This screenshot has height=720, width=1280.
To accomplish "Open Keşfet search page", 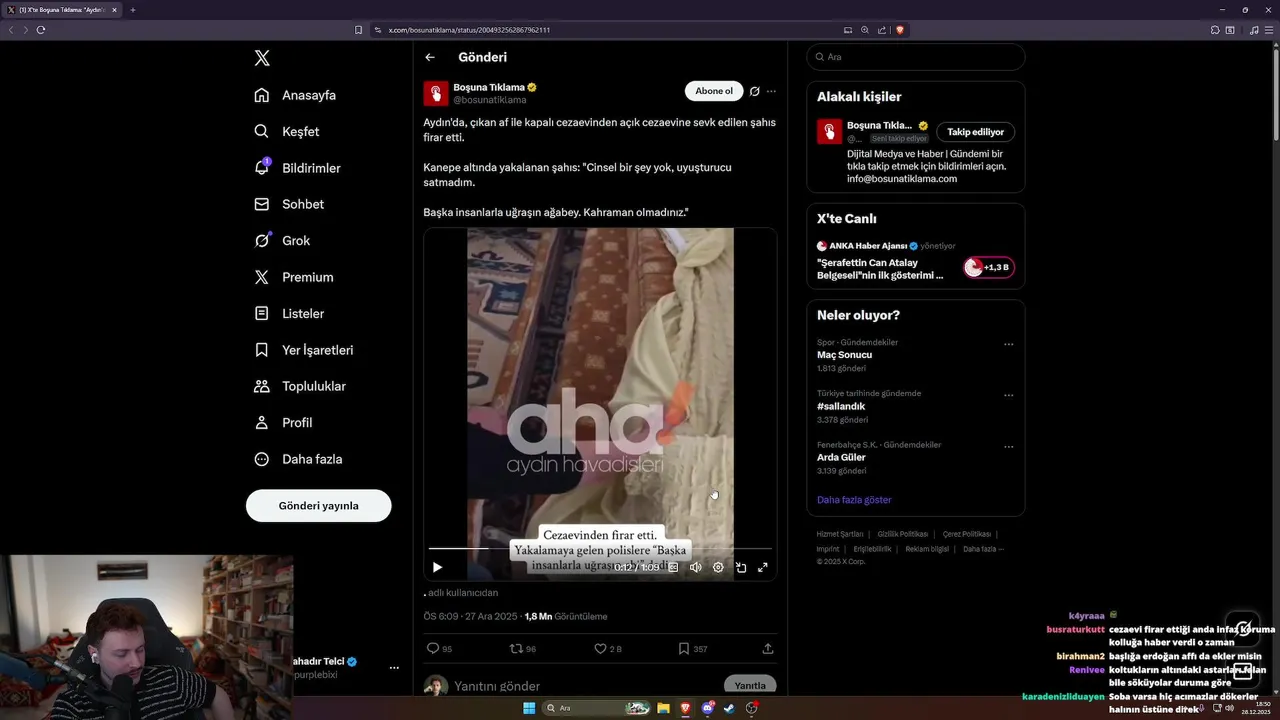I will [287, 131].
